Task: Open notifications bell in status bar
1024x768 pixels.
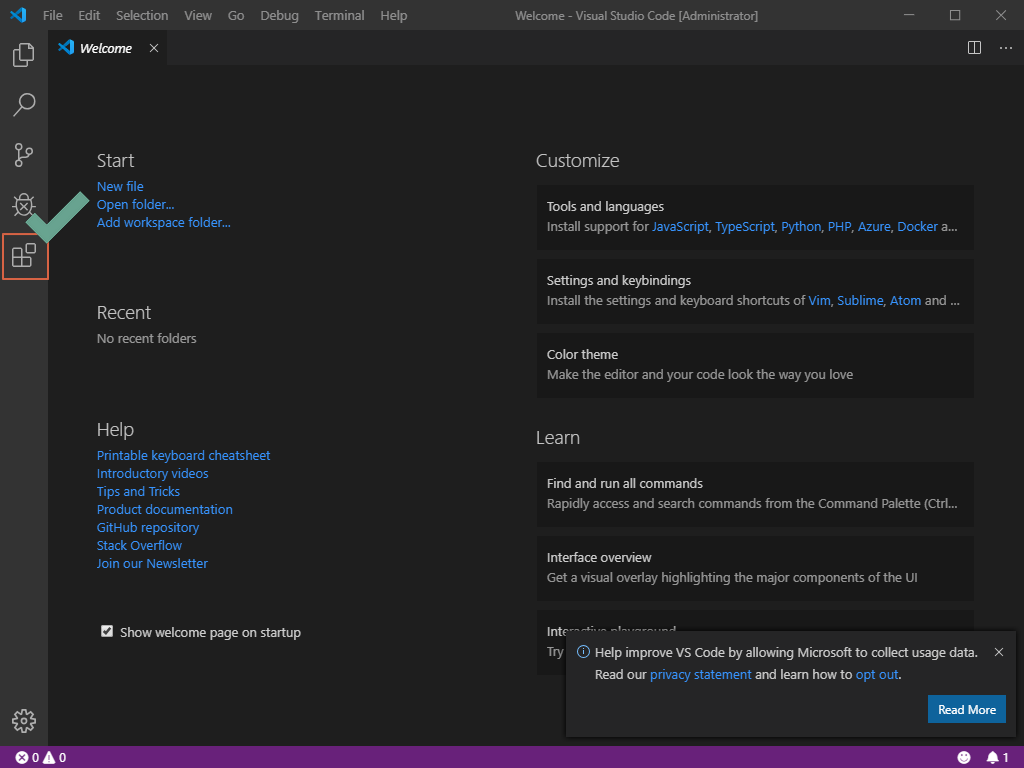Action: (x=997, y=758)
